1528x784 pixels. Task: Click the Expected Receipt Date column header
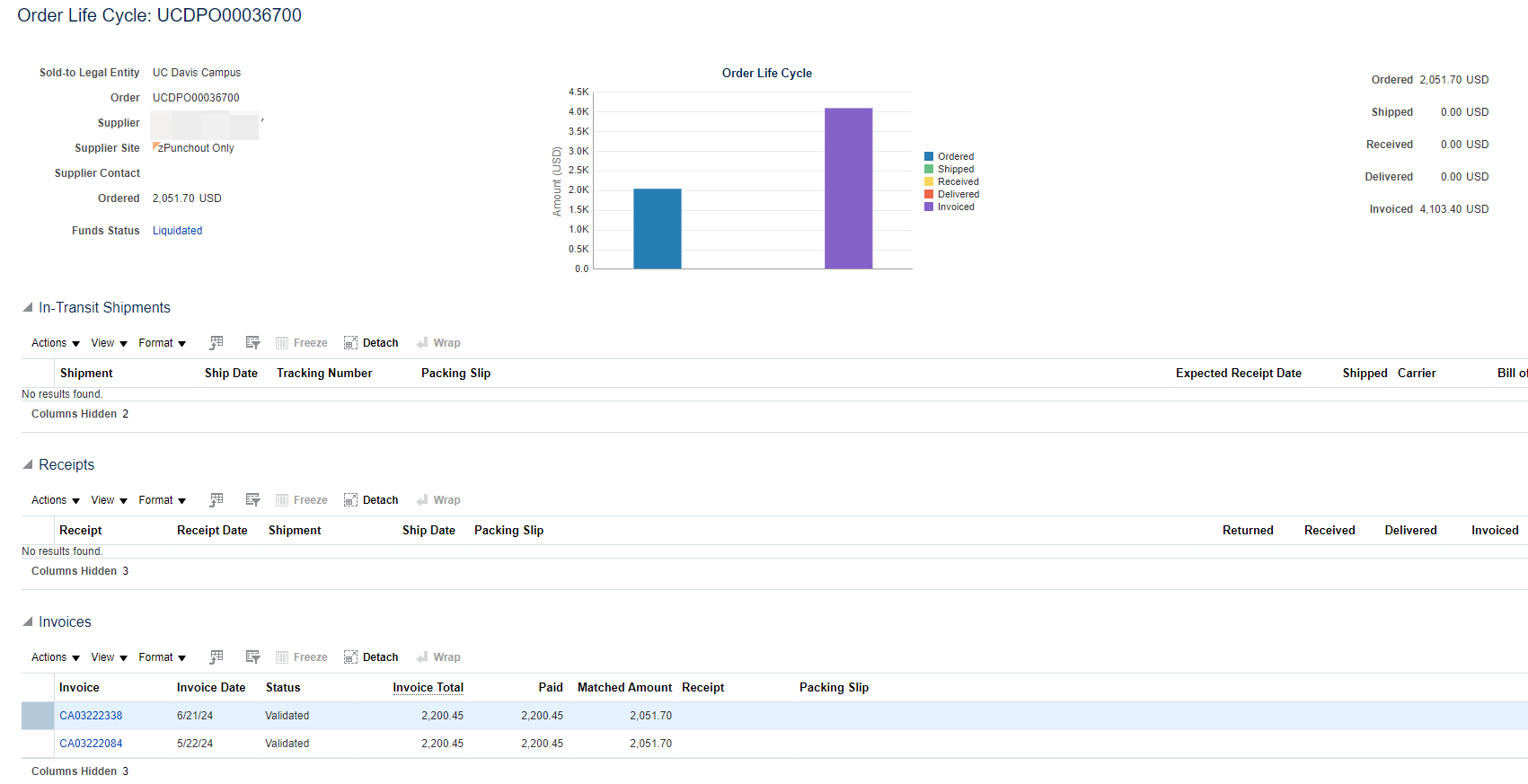1239,374
